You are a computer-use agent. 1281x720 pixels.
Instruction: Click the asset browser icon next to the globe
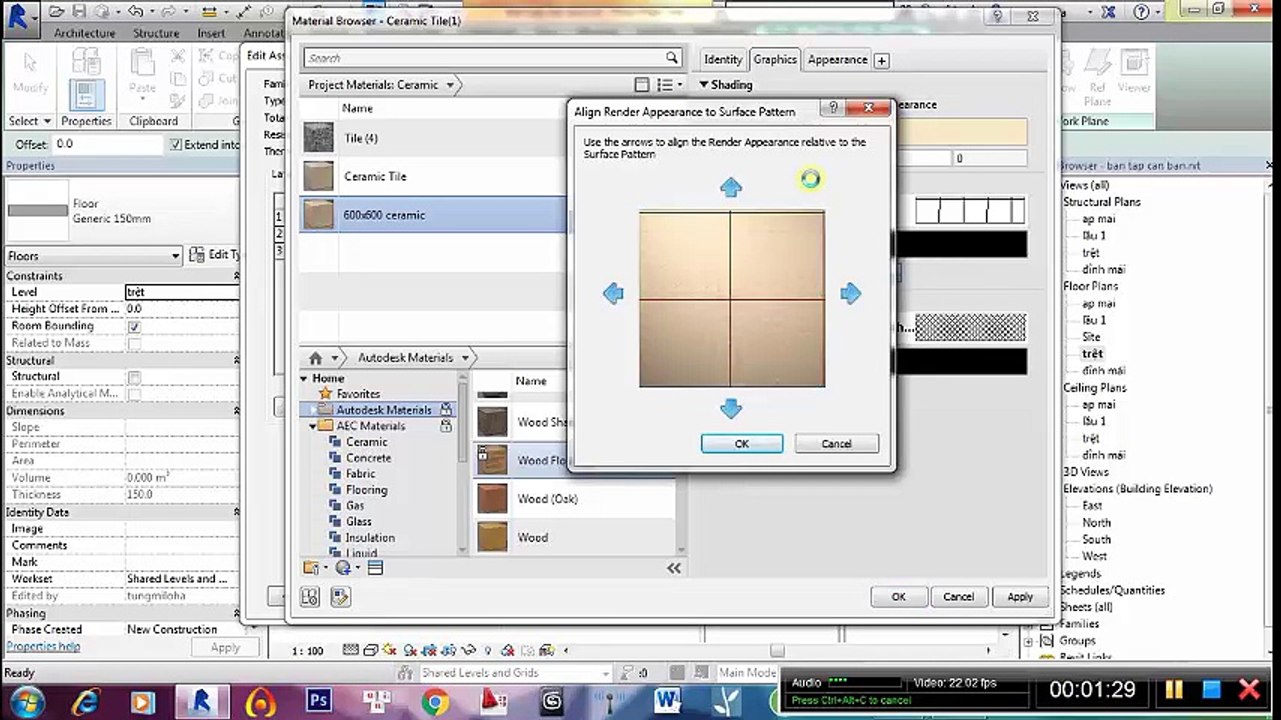tap(375, 568)
